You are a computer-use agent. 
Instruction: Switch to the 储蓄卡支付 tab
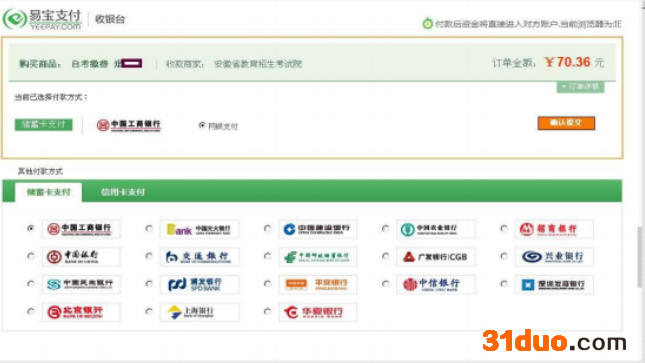[x=49, y=192]
